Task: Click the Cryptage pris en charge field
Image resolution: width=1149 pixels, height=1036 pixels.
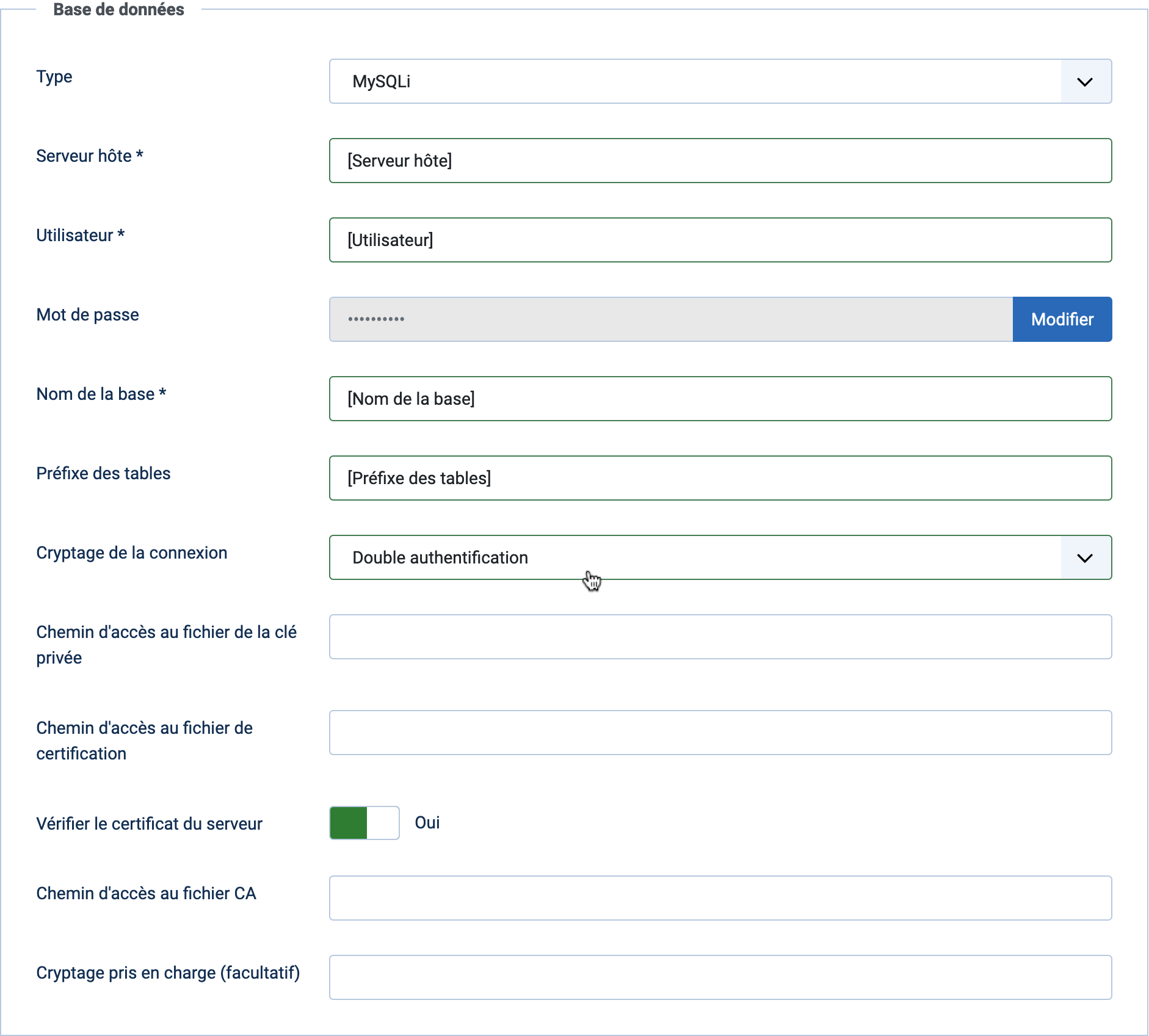Action: pyautogui.click(x=720, y=977)
